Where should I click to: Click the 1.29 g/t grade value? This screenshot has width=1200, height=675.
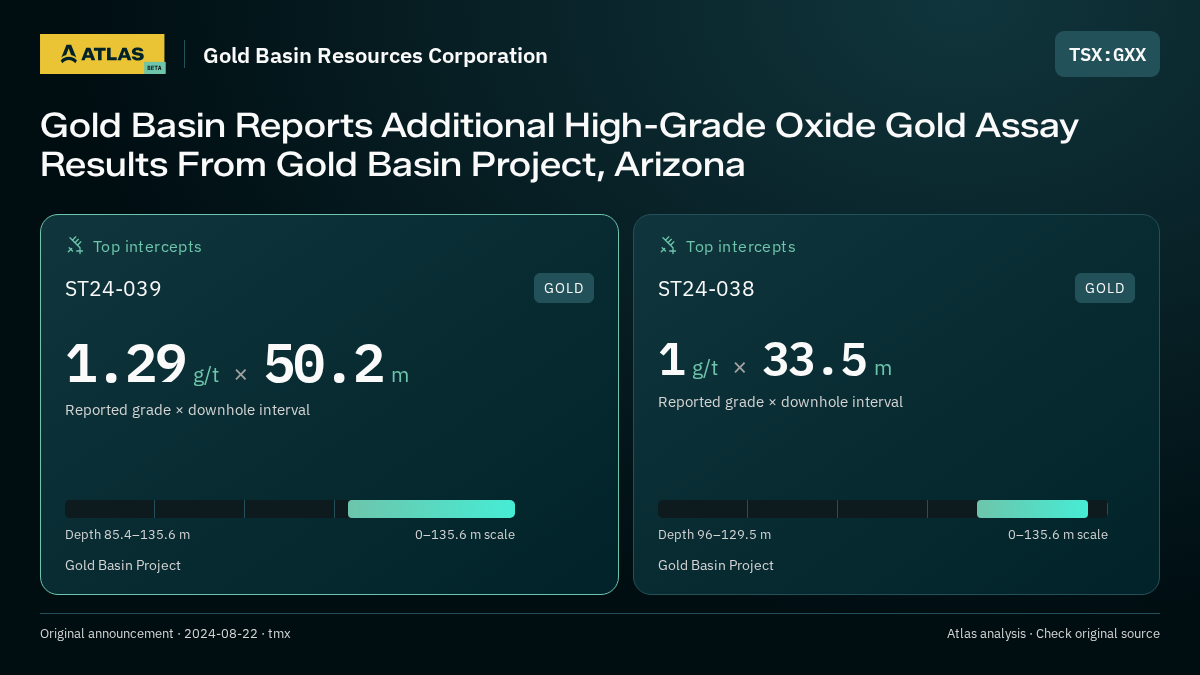tap(142, 365)
